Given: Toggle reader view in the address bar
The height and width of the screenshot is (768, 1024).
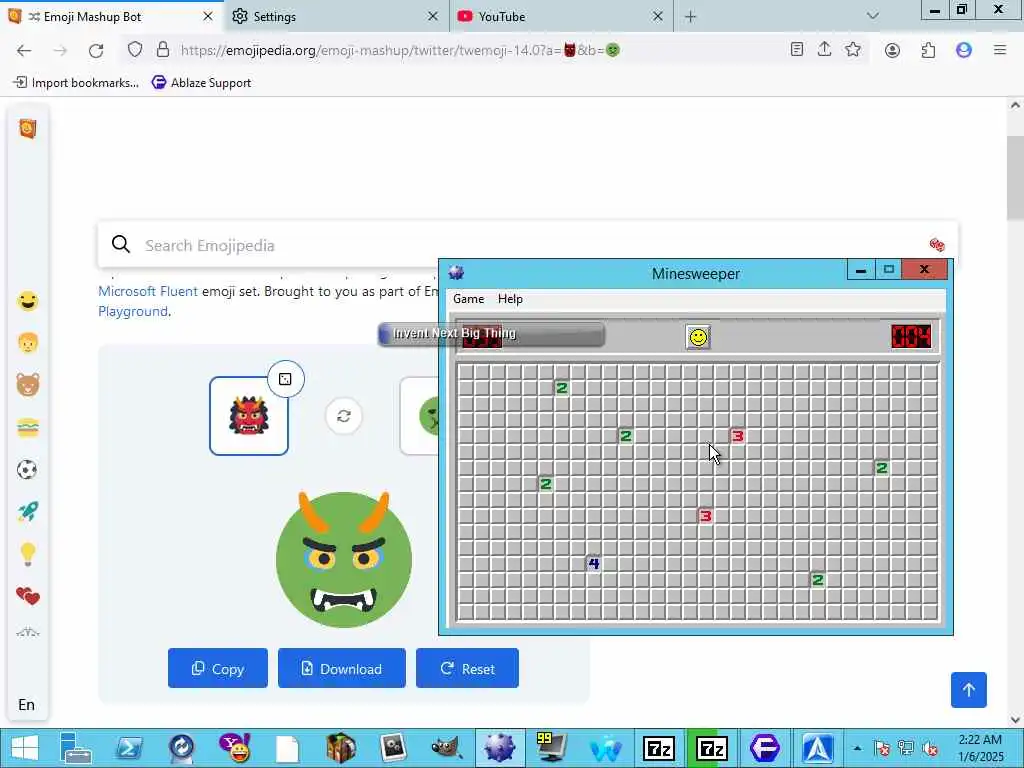Looking at the screenshot, I should [797, 50].
